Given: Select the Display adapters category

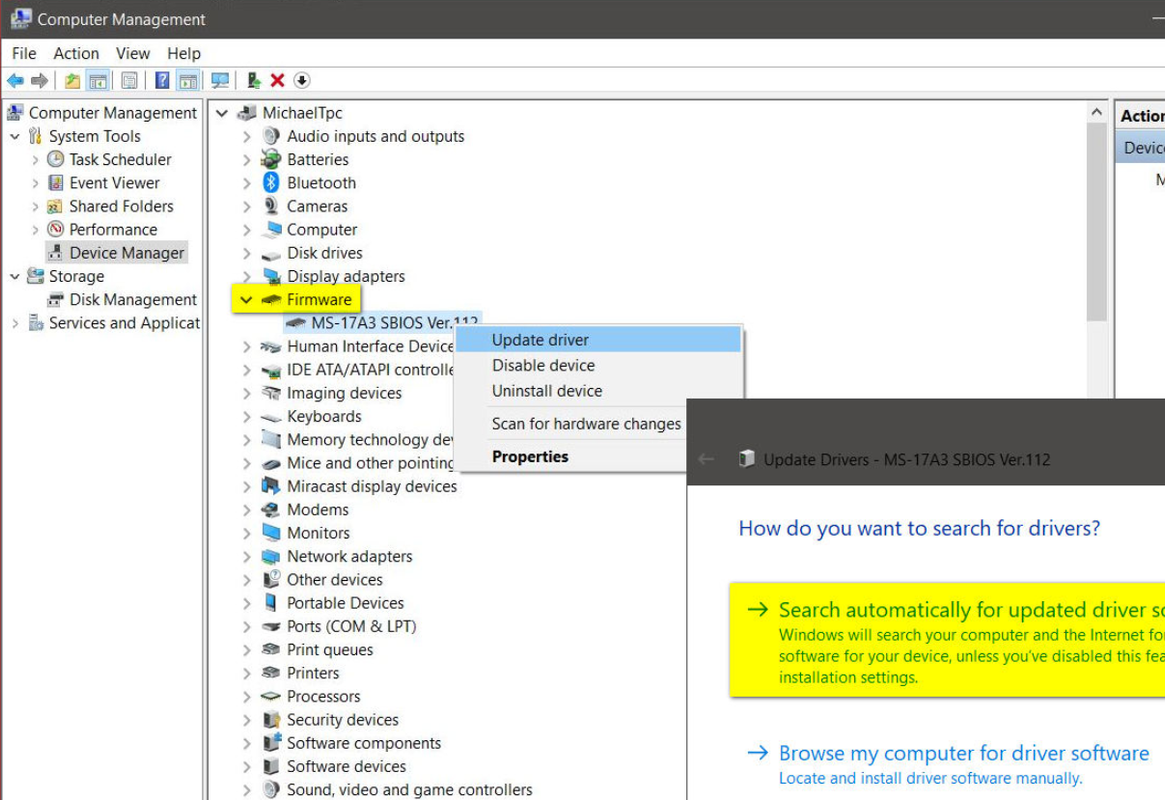Looking at the screenshot, I should 345,276.
